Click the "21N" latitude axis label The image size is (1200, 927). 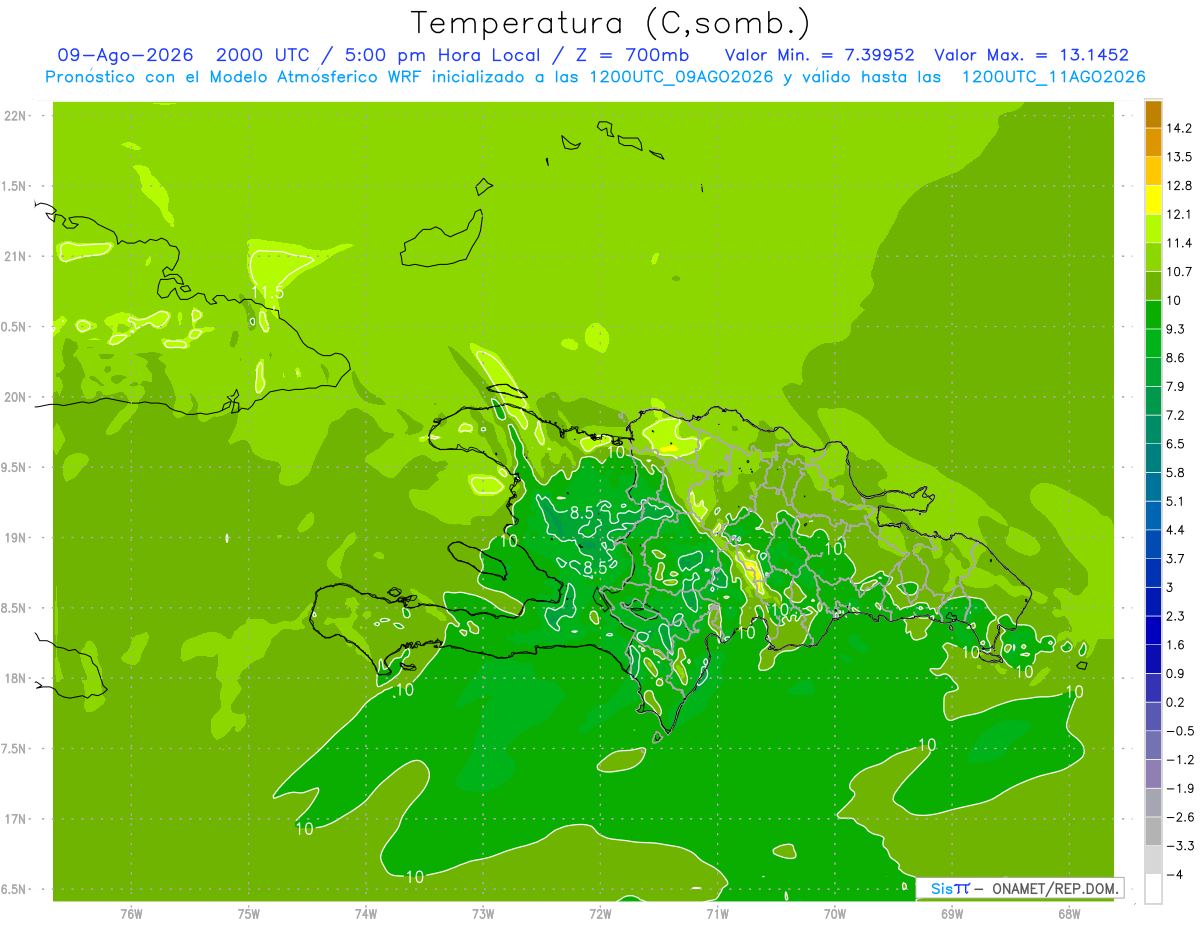click(15, 256)
